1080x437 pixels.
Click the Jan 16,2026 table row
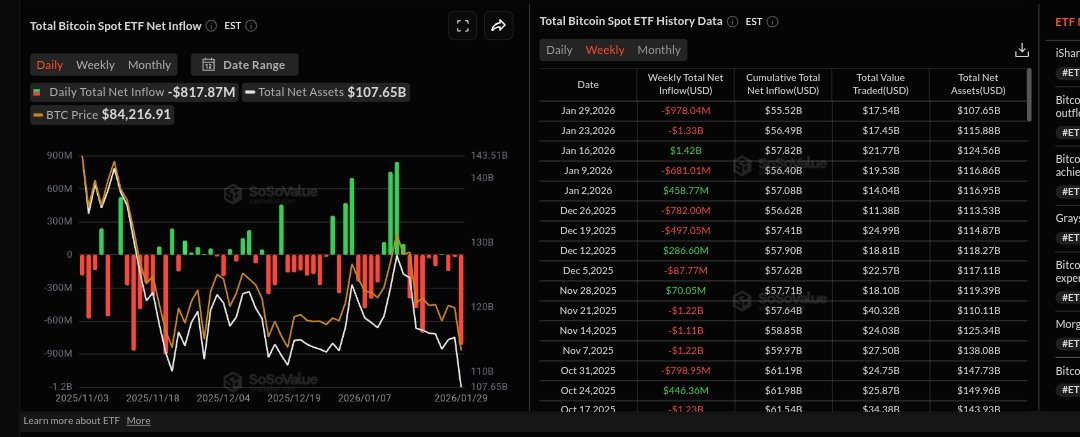[x=784, y=149]
